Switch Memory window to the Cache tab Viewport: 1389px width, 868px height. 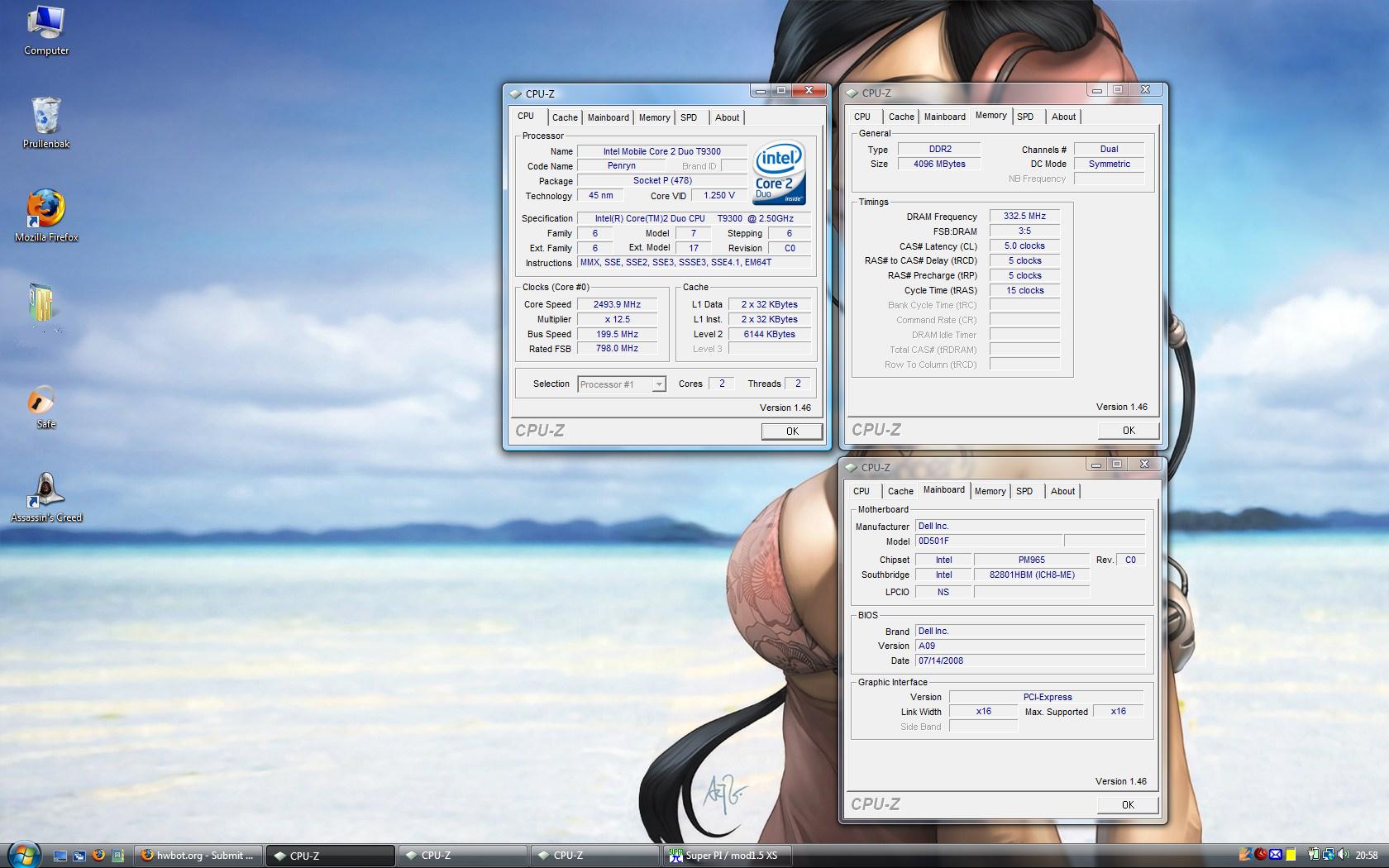coord(901,117)
